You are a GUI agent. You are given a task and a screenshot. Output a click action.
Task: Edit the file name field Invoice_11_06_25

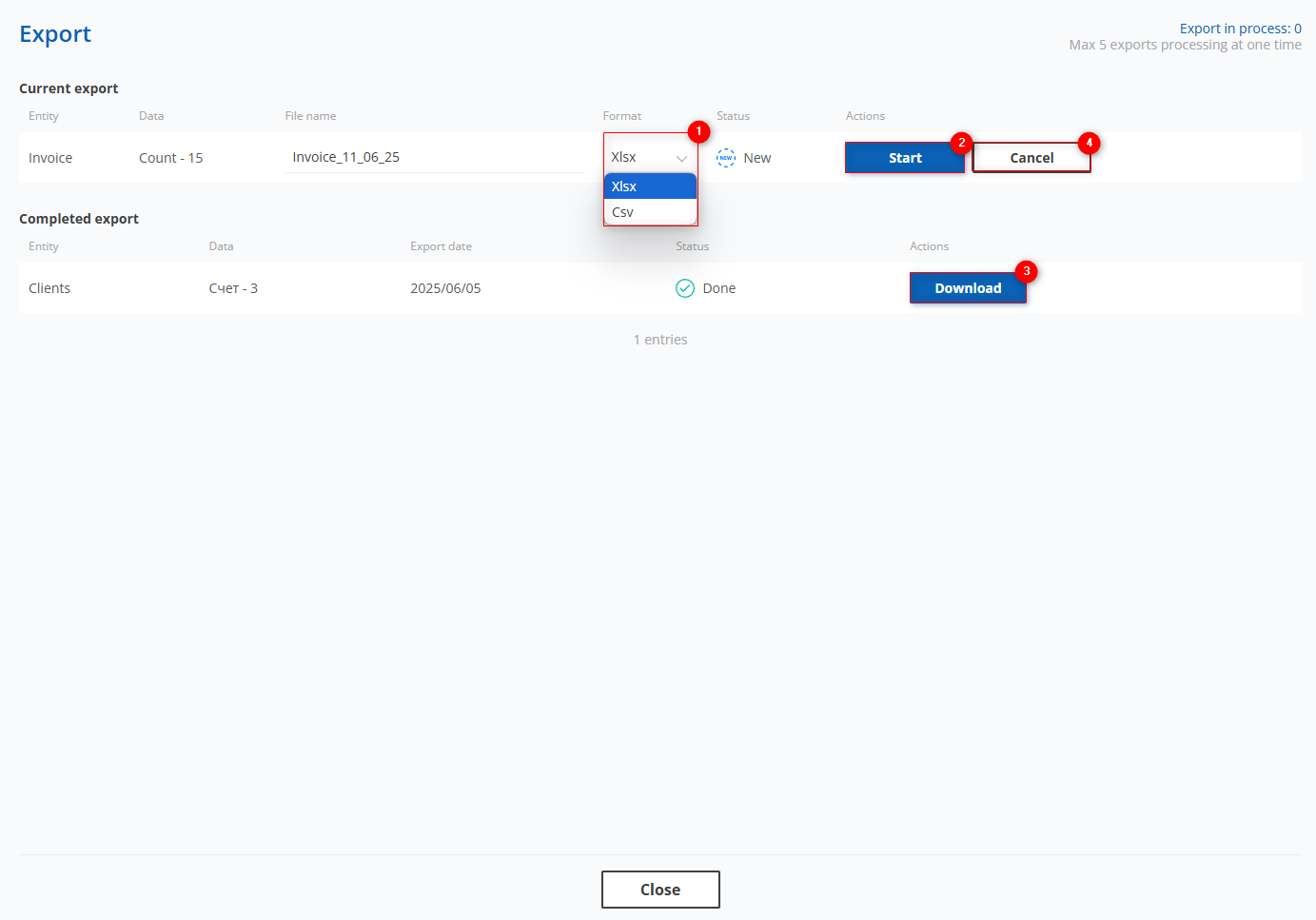[x=434, y=157]
